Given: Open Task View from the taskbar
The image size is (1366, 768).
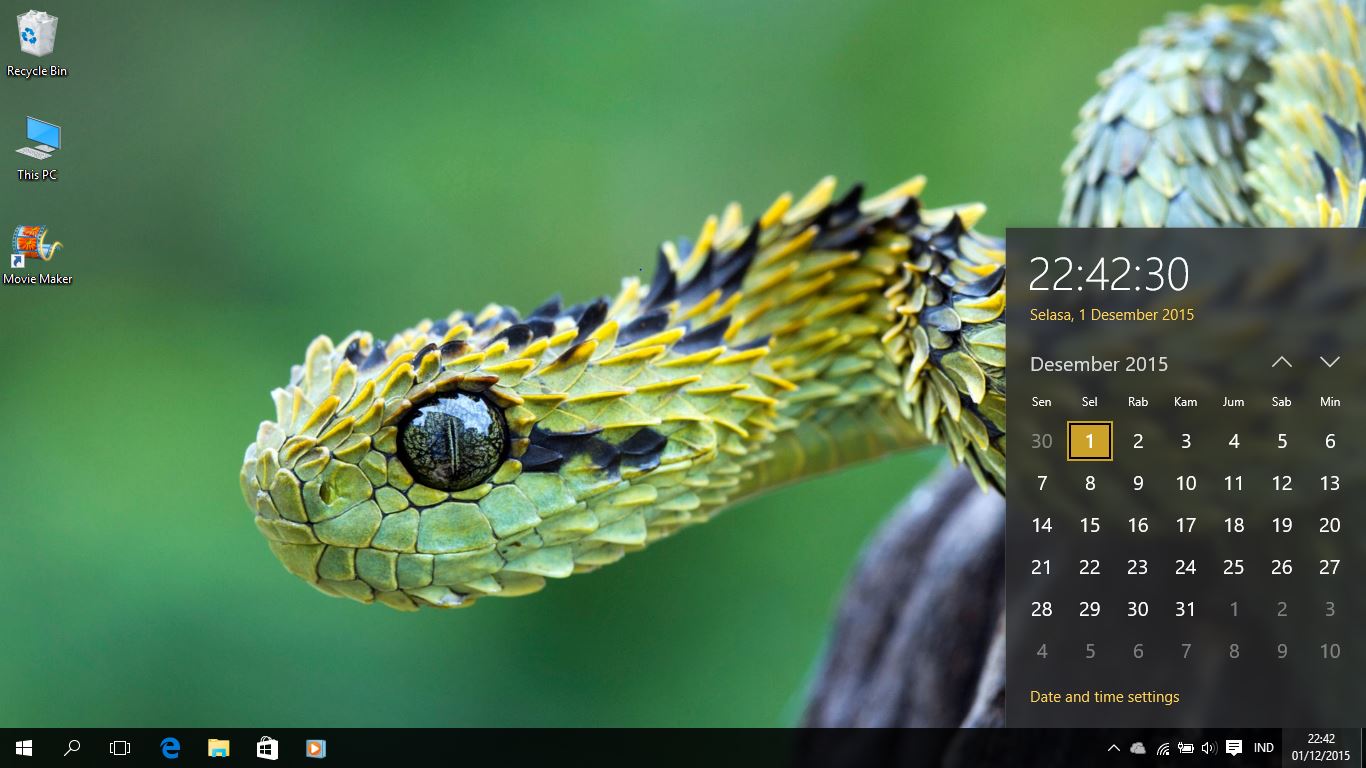Looking at the screenshot, I should 120,747.
